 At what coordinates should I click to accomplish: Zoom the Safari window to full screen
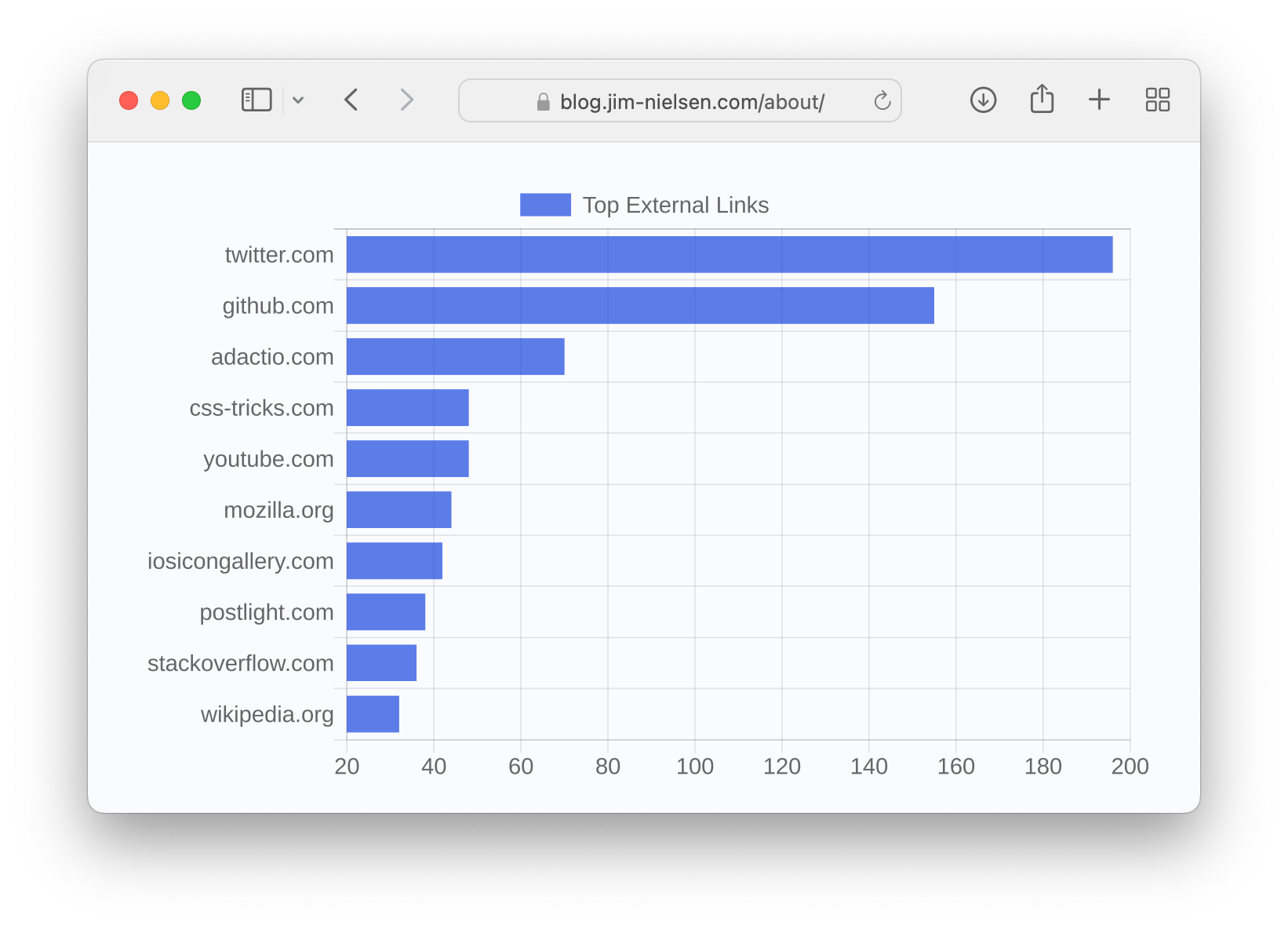[x=191, y=100]
